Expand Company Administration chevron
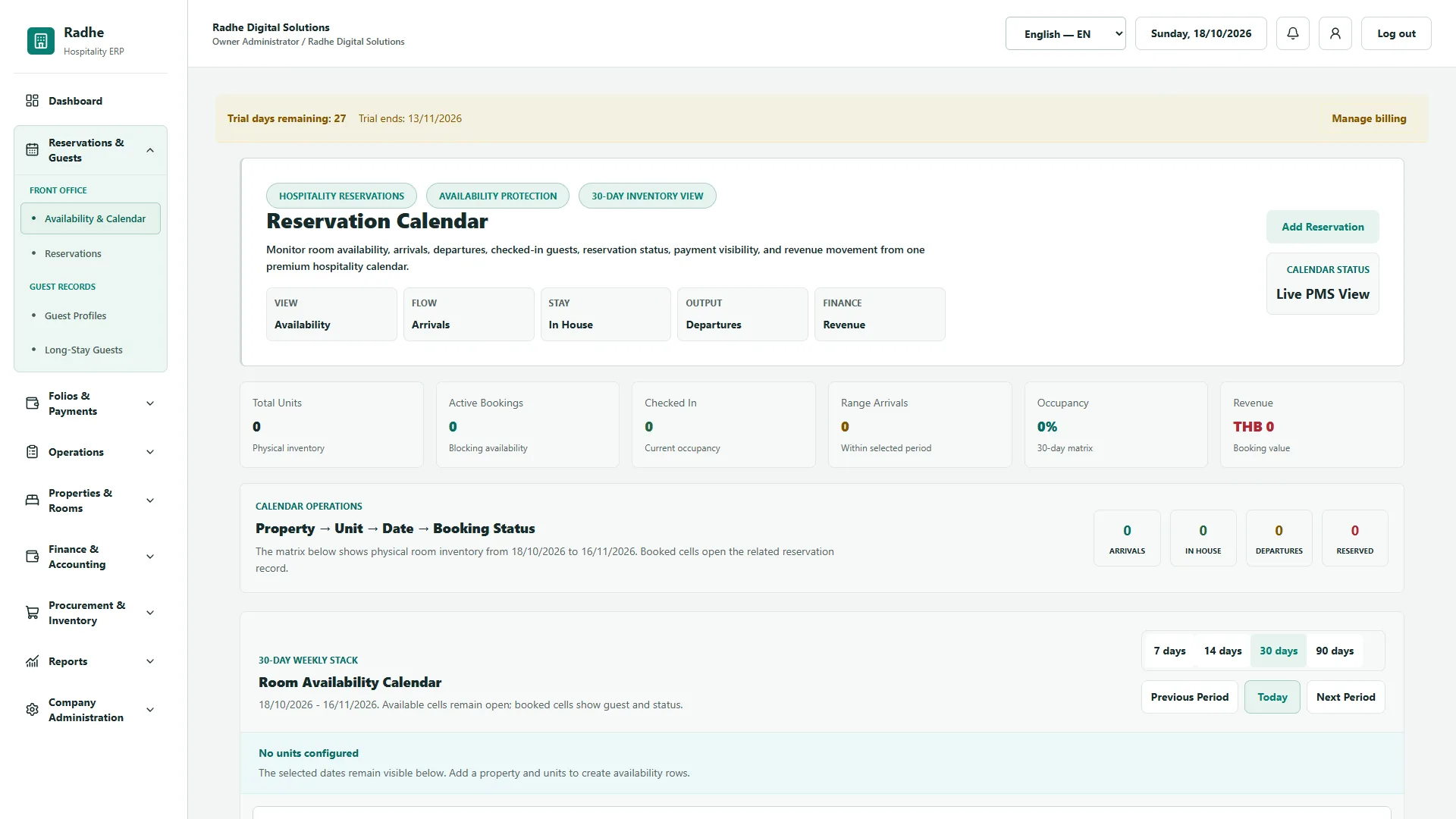The image size is (1456, 819). (x=150, y=710)
